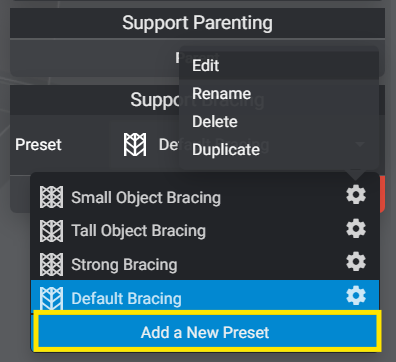Click the Small Object Bracing lattice icon
Image resolution: width=396 pixels, height=362 pixels.
click(x=51, y=197)
